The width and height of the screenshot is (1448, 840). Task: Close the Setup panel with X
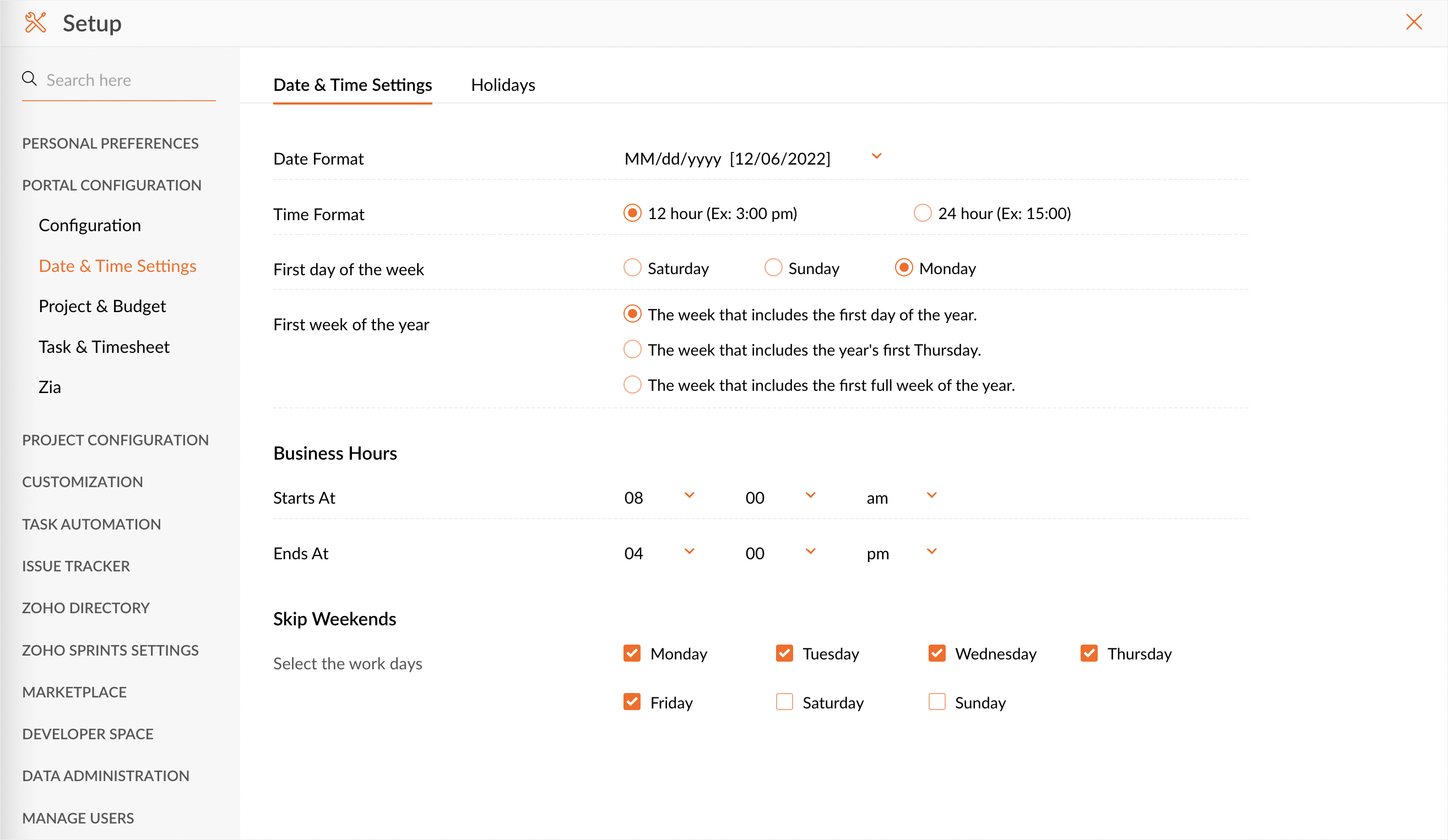click(x=1413, y=23)
